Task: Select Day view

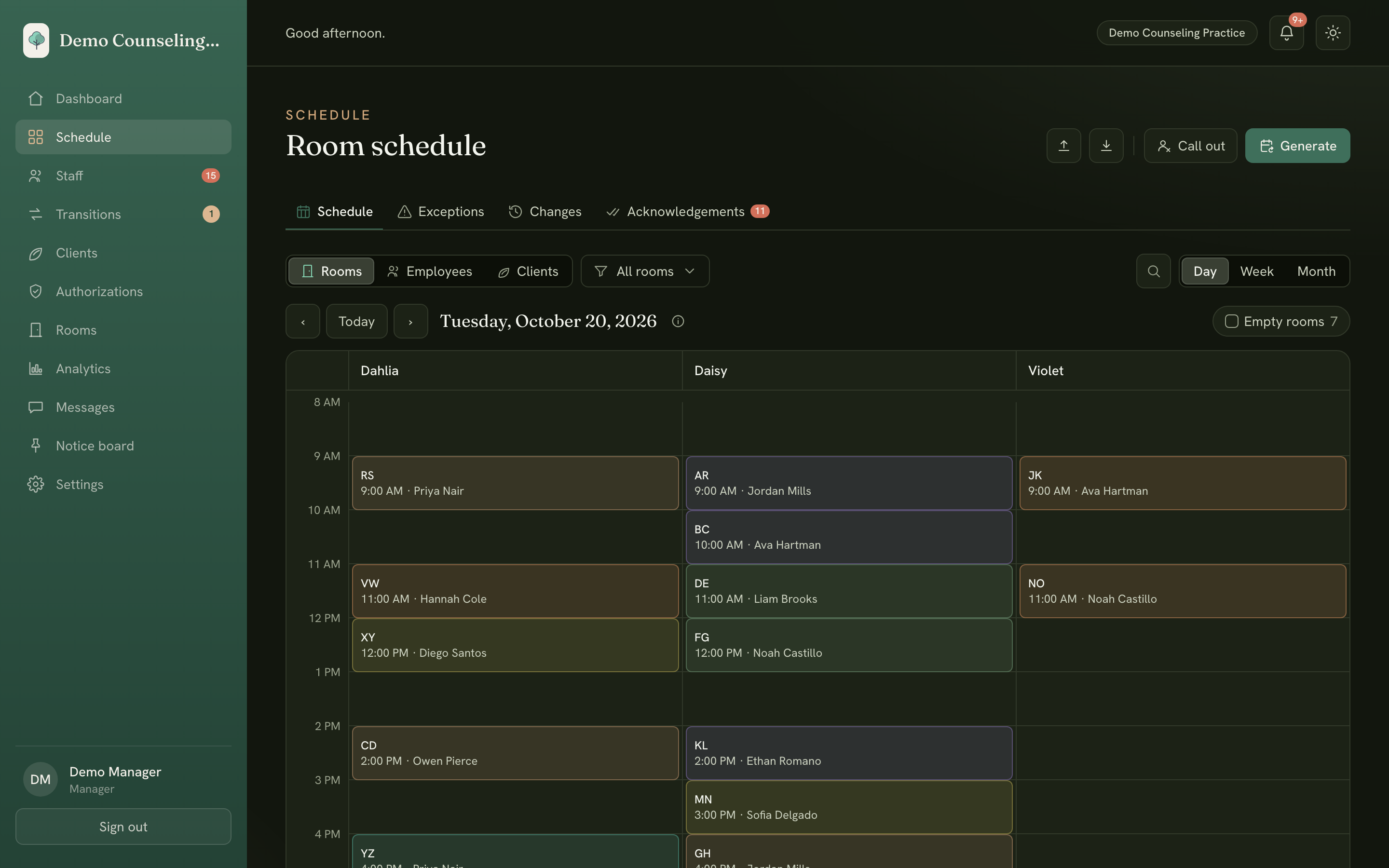Action: [1205, 271]
